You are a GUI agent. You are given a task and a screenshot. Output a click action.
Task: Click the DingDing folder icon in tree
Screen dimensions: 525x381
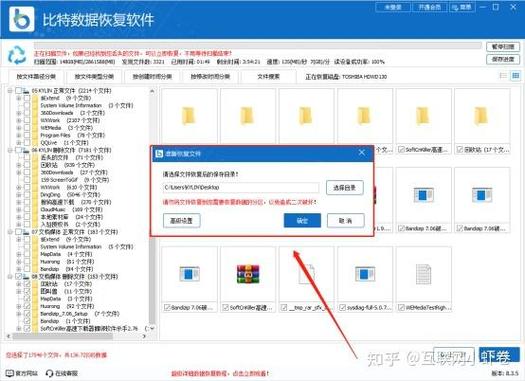click(35, 195)
